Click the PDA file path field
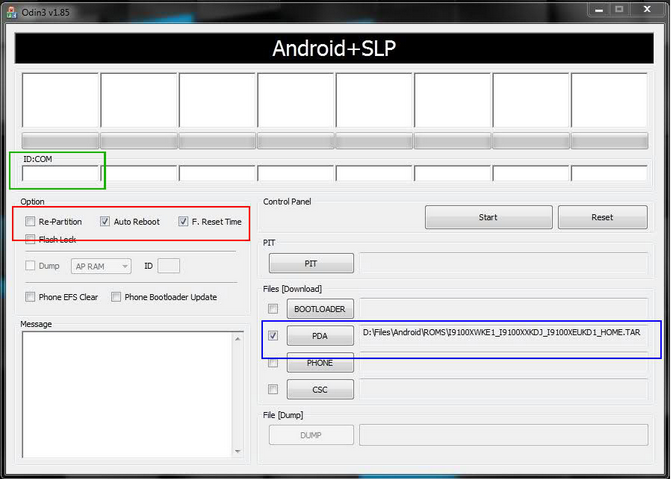This screenshot has width=671, height=479. click(x=503, y=336)
